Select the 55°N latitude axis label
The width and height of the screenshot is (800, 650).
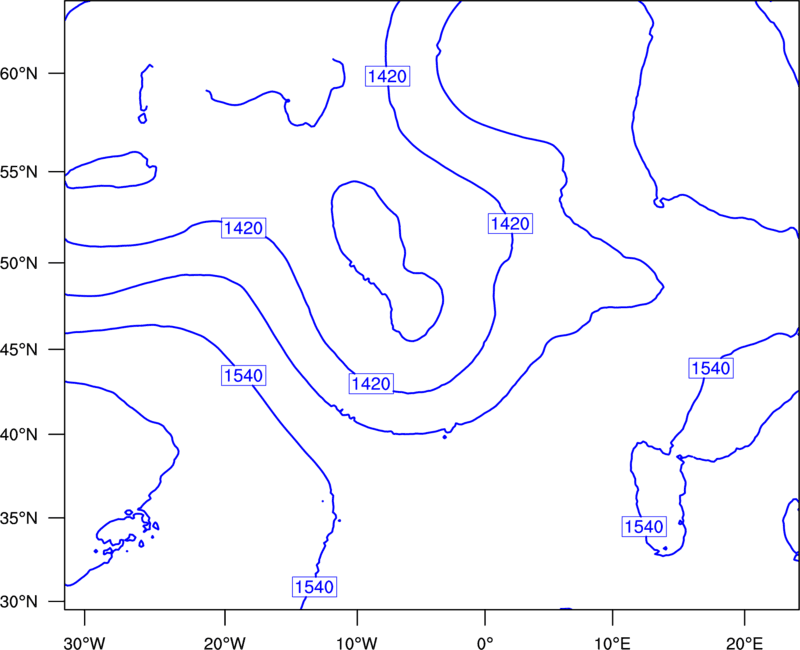click(x=19, y=172)
